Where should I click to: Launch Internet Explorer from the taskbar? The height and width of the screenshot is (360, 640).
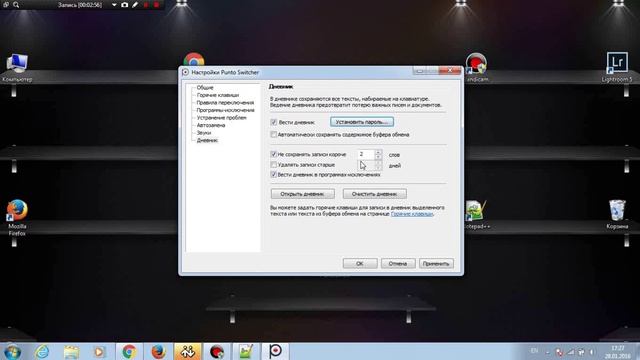click(42, 351)
